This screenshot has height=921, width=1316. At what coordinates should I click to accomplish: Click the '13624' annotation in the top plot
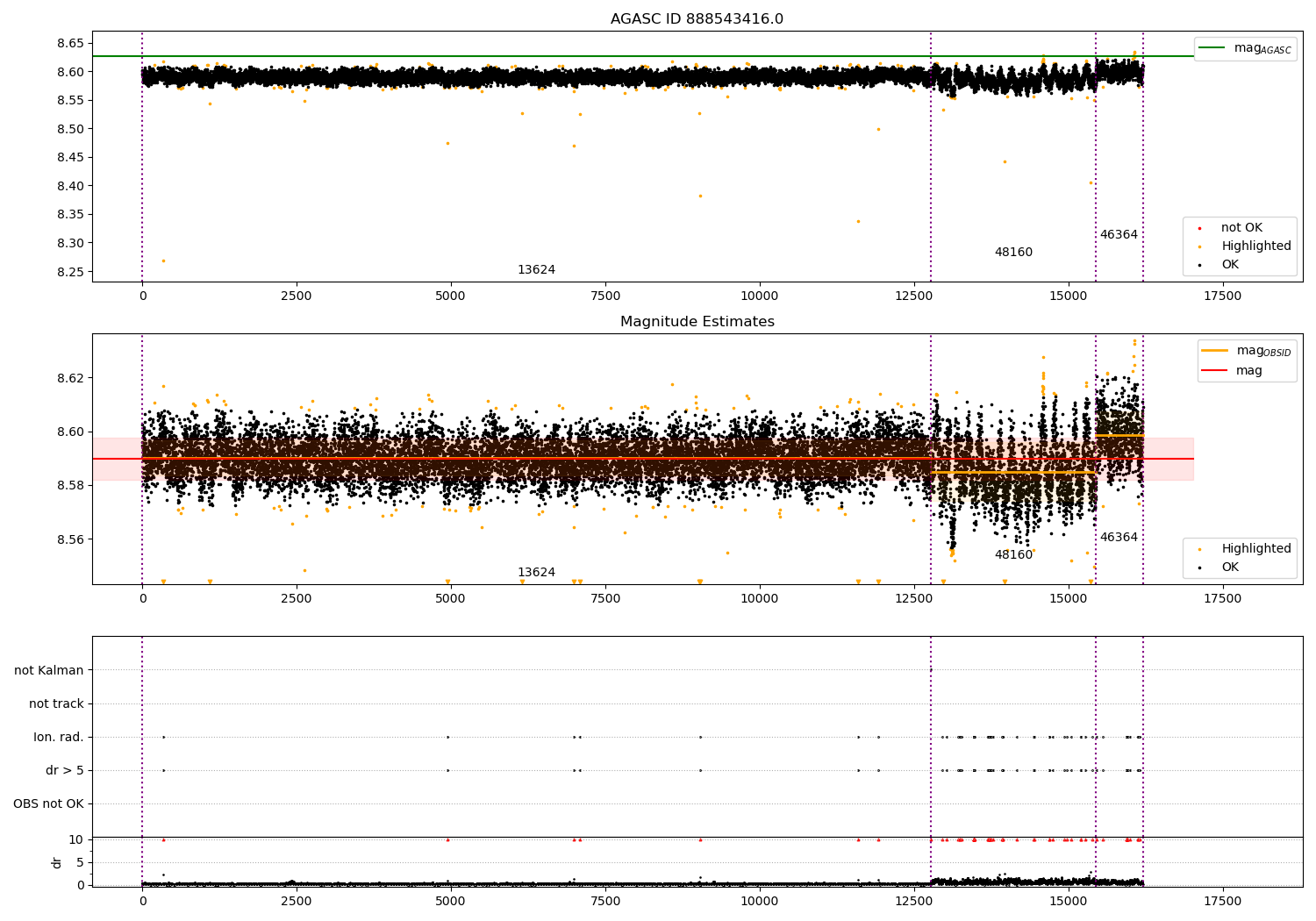coord(536,270)
